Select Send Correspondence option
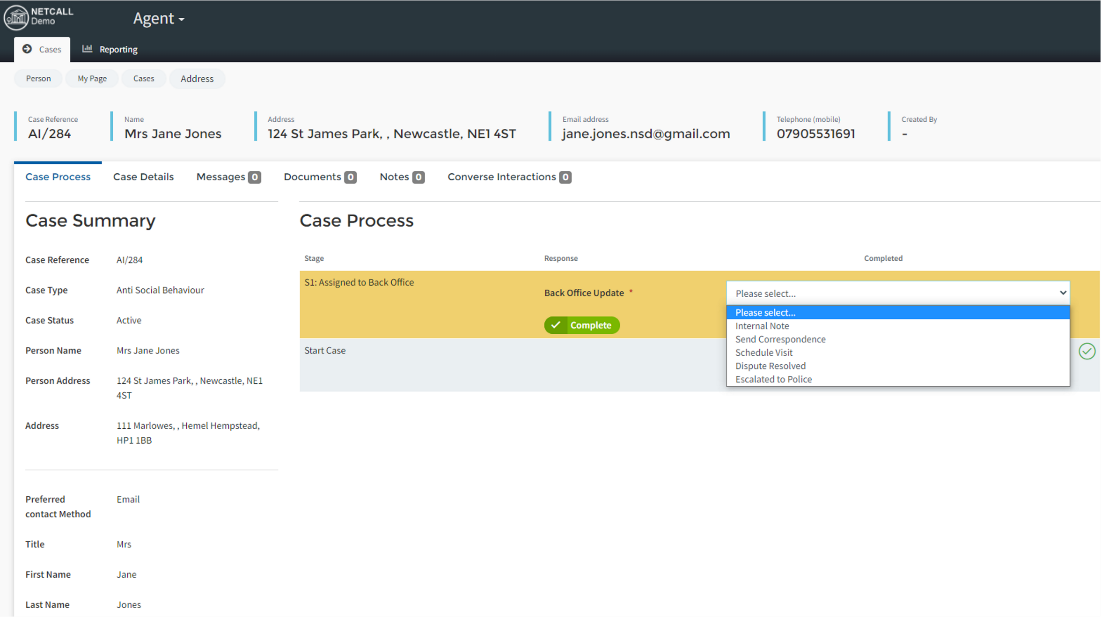The width and height of the screenshot is (1101, 617). pos(780,339)
